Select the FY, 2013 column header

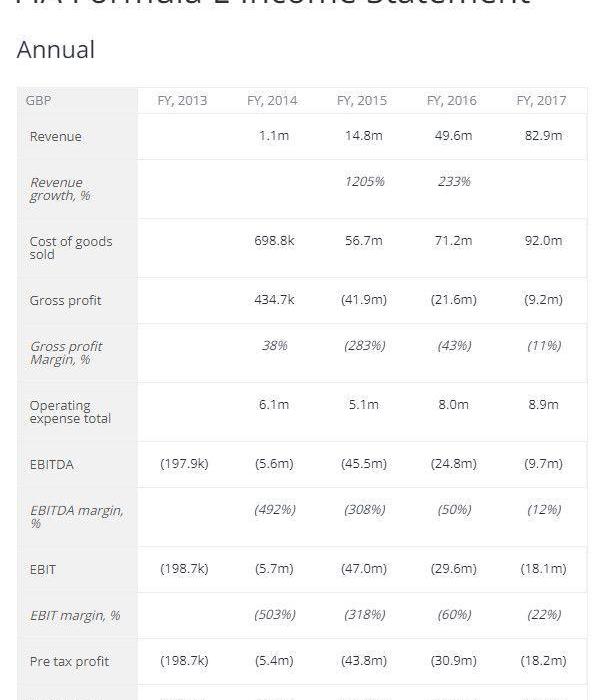pyautogui.click(x=182, y=100)
